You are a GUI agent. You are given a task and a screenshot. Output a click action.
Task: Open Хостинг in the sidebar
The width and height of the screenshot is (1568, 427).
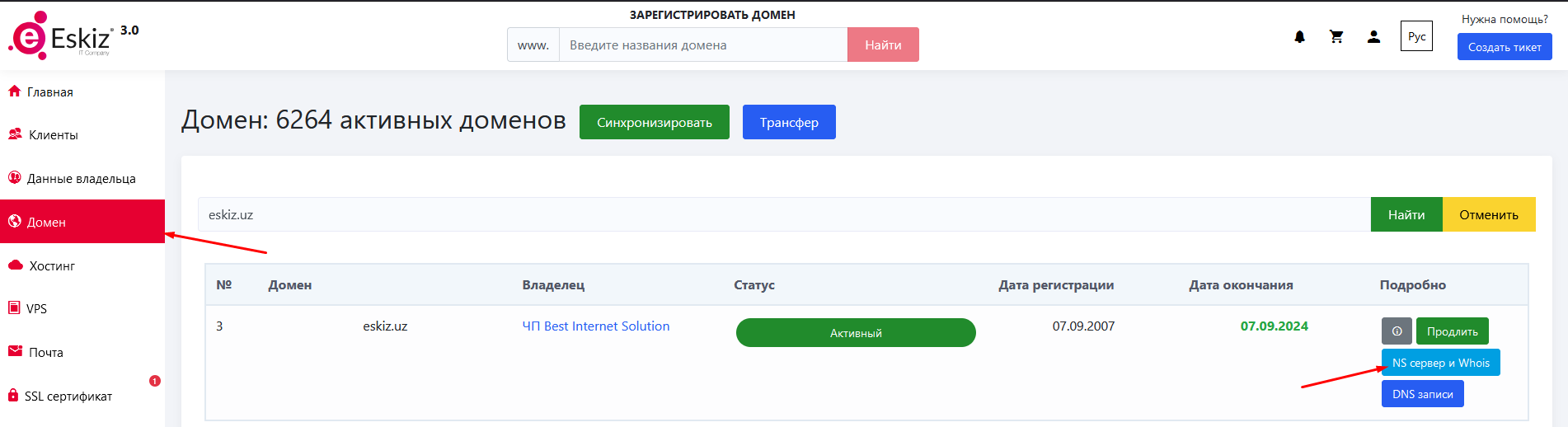(52, 266)
